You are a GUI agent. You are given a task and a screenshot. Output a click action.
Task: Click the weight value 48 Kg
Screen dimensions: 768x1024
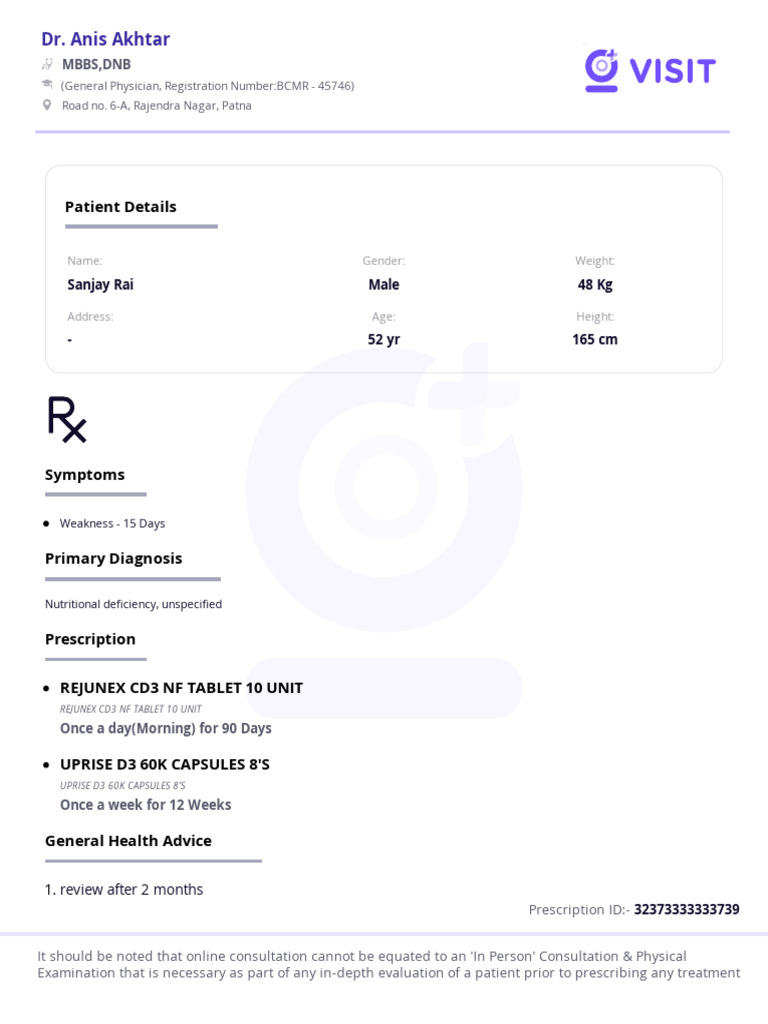pos(595,285)
